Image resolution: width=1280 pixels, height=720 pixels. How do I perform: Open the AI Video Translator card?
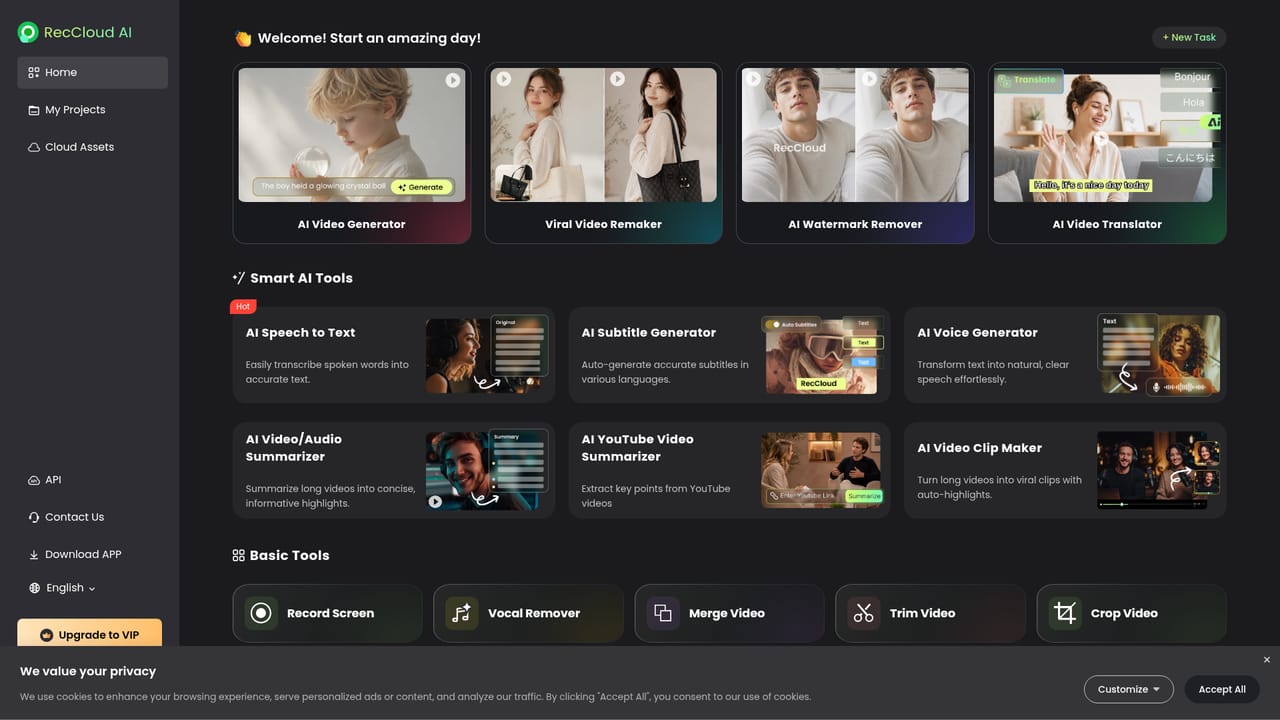click(1107, 153)
